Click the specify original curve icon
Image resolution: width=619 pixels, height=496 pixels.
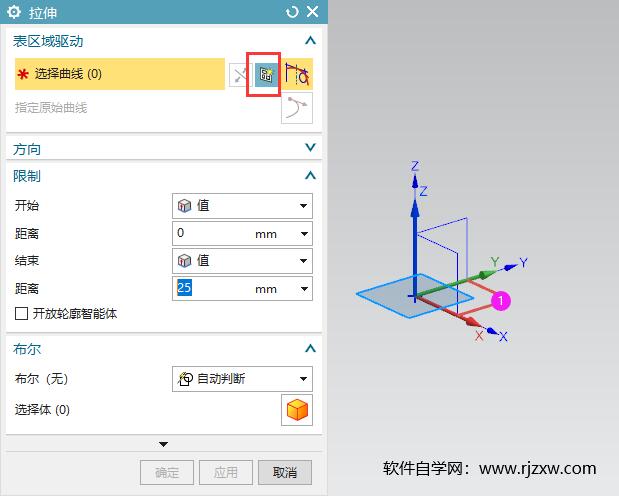pyautogui.click(x=297, y=108)
